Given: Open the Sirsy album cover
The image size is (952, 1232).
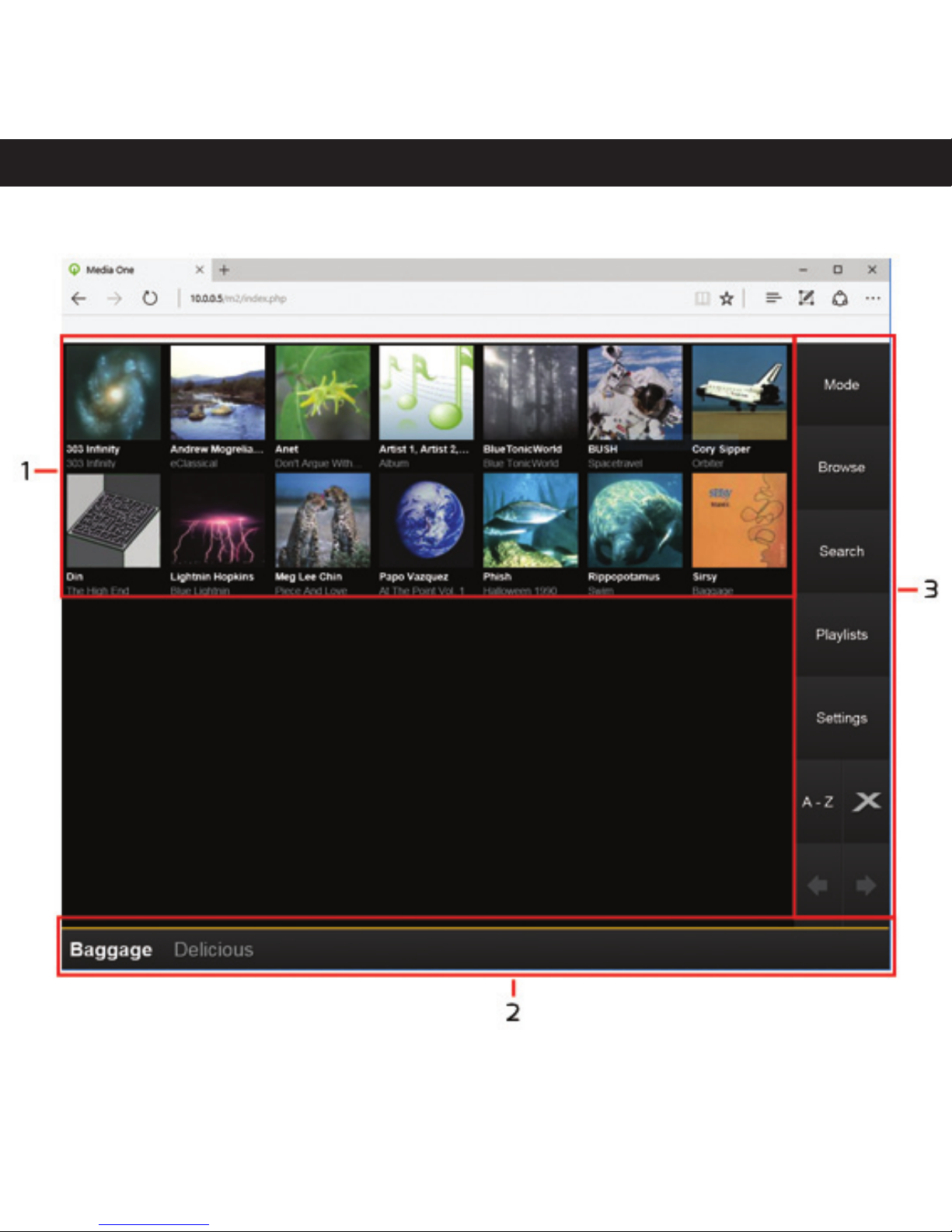Looking at the screenshot, I should pos(739,520).
